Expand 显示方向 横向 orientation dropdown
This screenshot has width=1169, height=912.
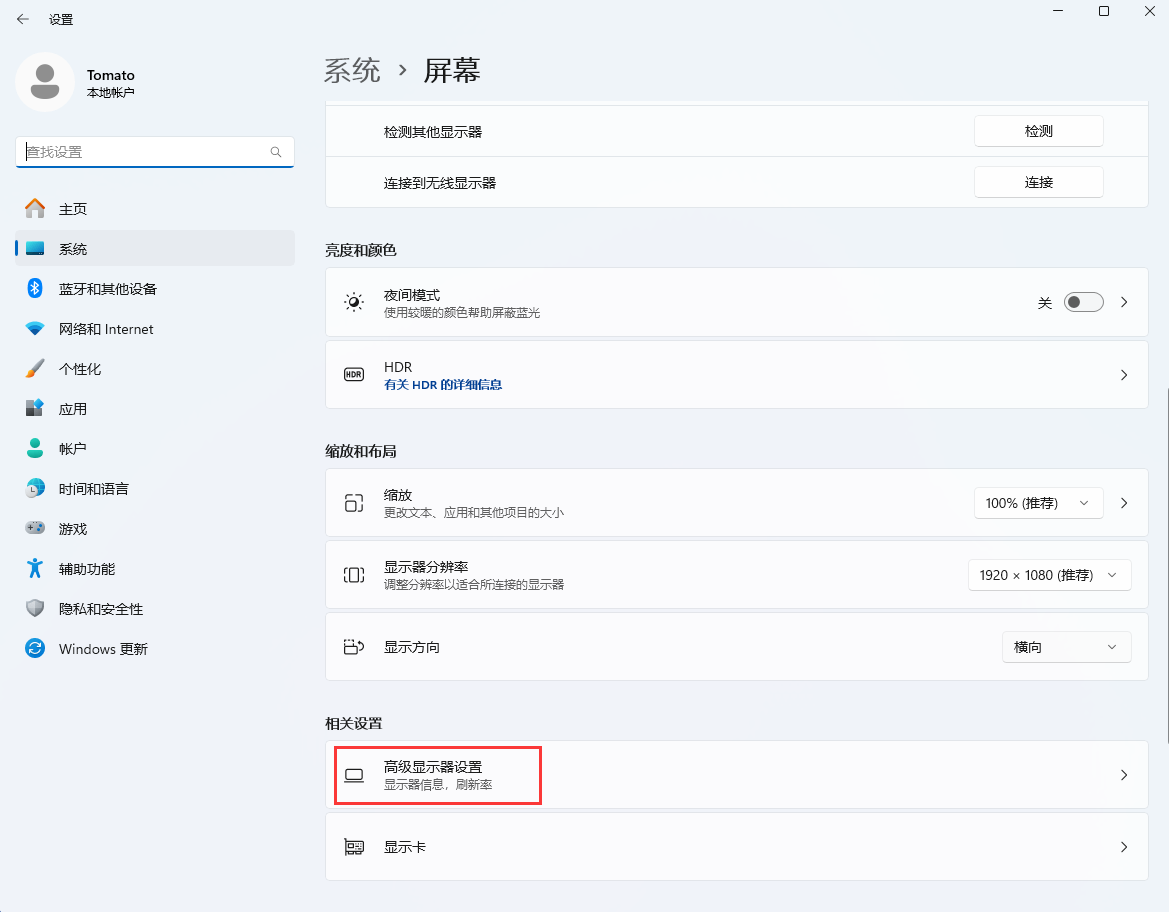click(x=1066, y=647)
